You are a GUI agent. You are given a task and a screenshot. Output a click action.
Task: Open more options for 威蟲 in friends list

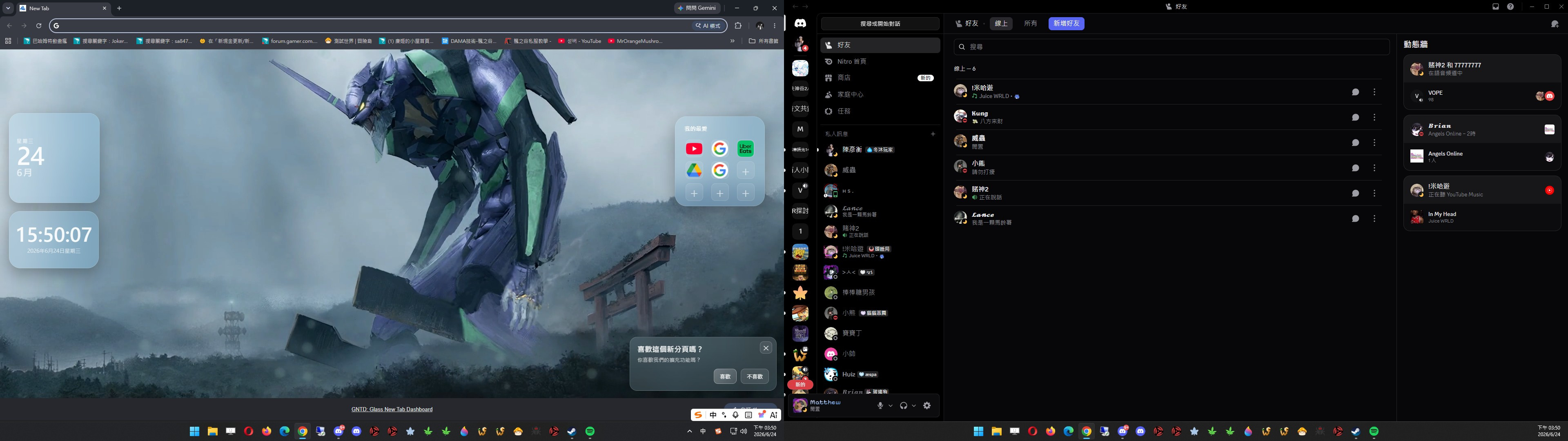point(1374,143)
